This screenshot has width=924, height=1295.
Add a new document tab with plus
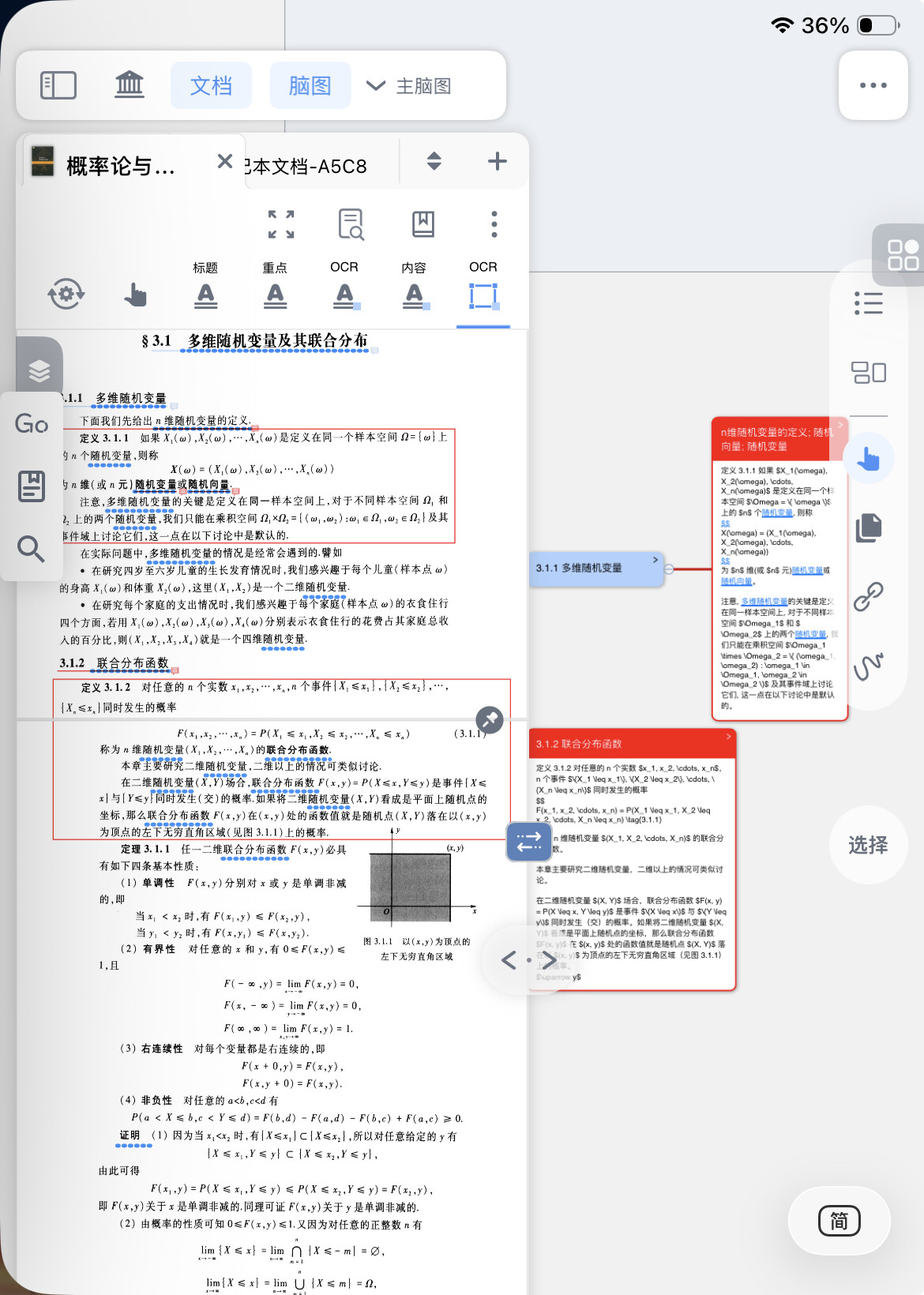coord(497,162)
